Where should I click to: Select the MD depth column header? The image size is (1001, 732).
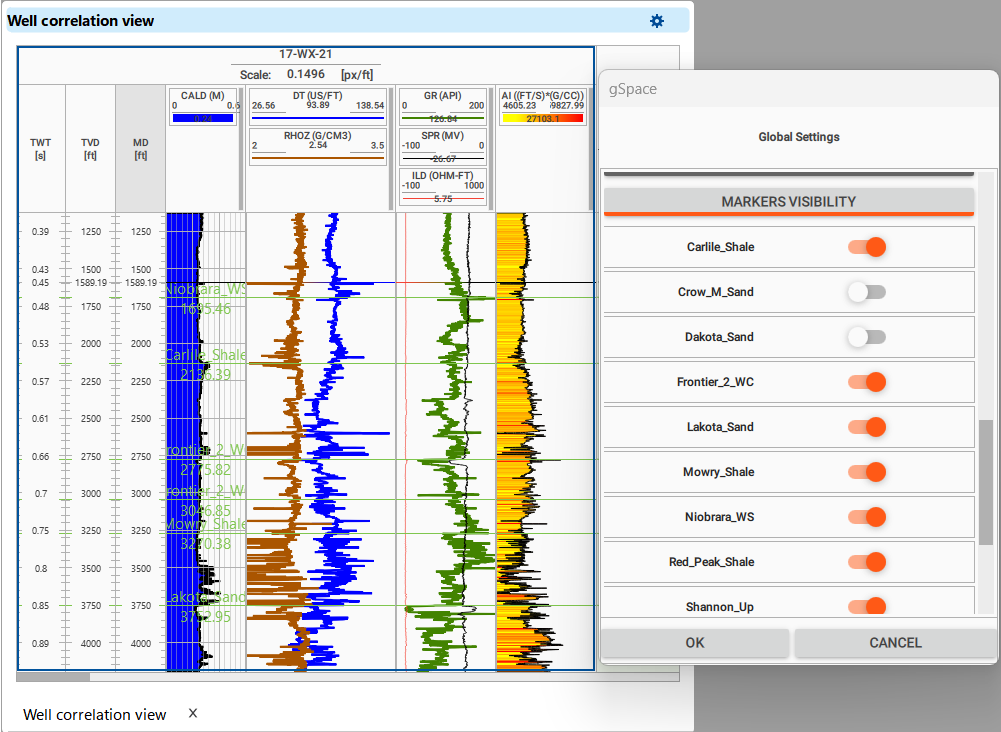click(140, 149)
